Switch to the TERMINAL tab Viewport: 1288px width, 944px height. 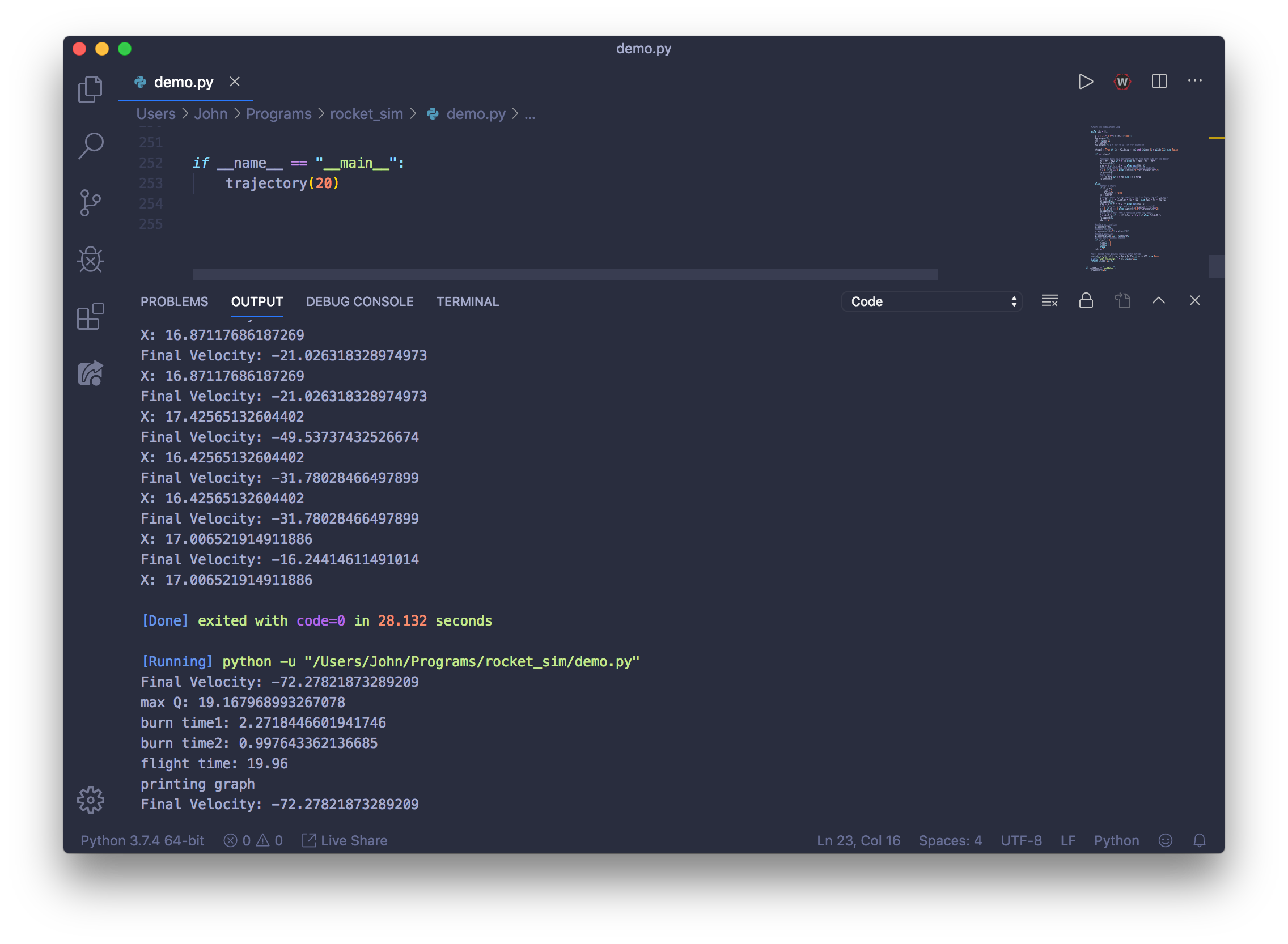[468, 301]
